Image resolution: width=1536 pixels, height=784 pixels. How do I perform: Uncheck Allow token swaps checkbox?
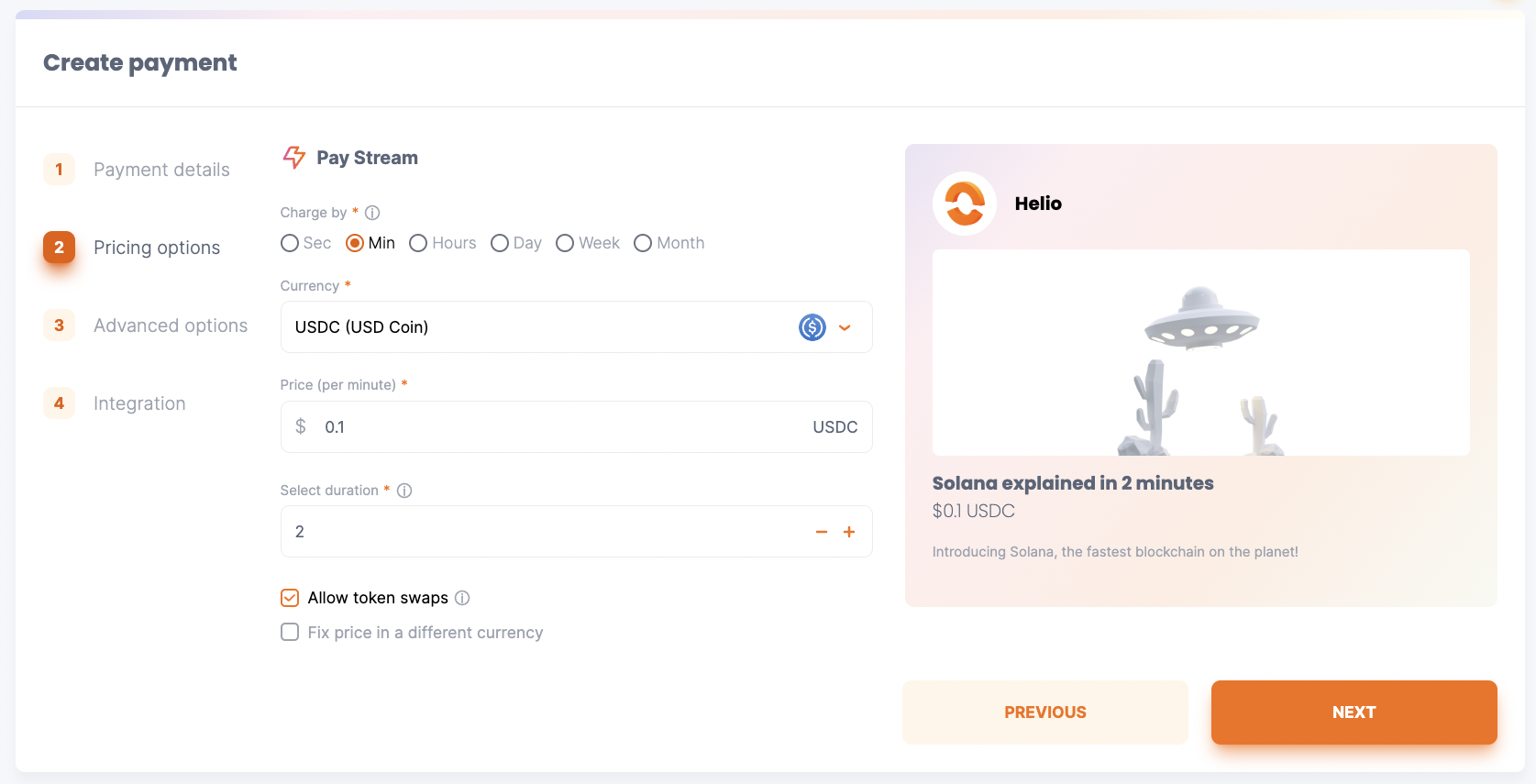(290, 598)
